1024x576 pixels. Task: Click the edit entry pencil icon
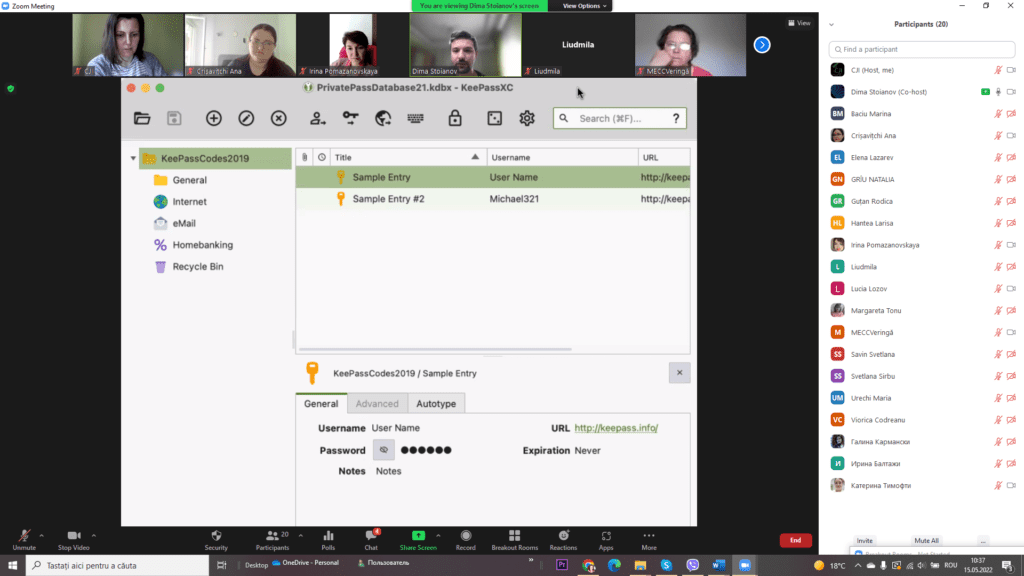(x=246, y=118)
